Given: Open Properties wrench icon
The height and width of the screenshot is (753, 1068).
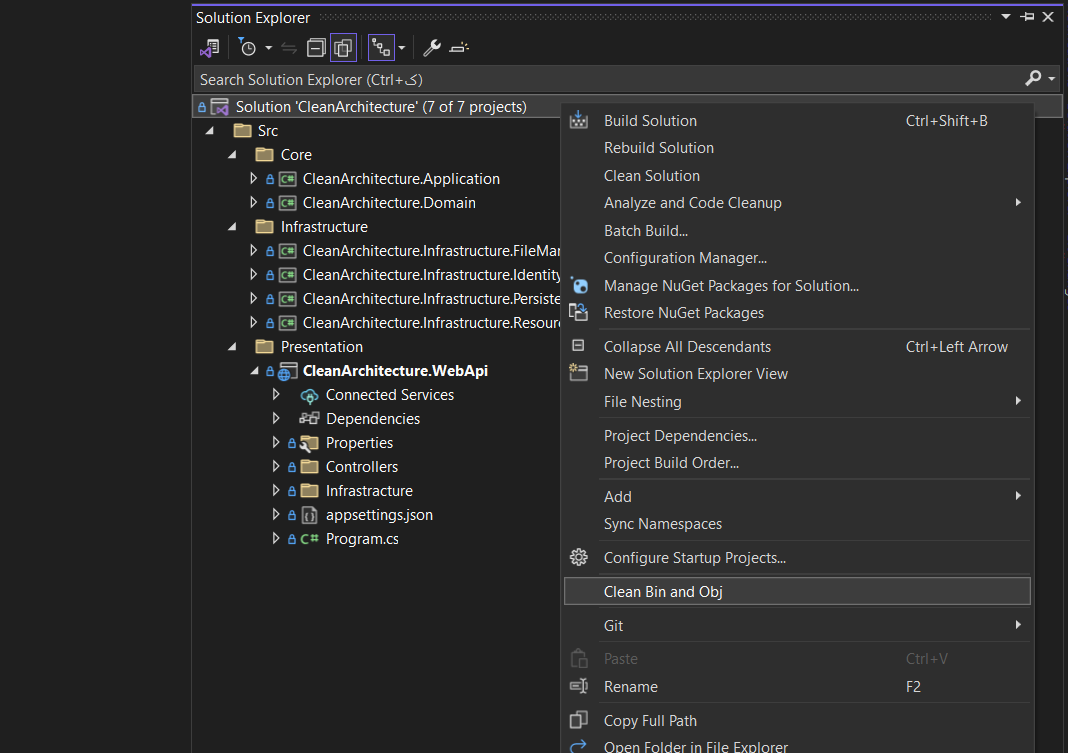Looking at the screenshot, I should 432,48.
